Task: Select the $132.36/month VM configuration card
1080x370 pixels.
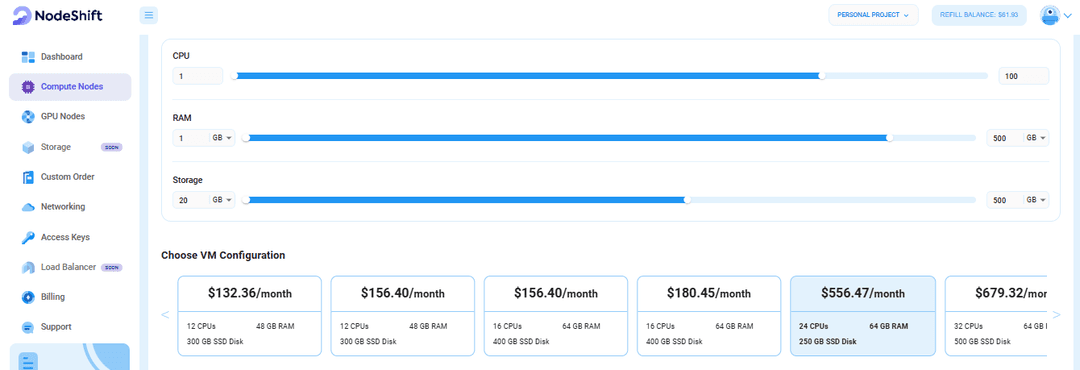Action: point(250,316)
